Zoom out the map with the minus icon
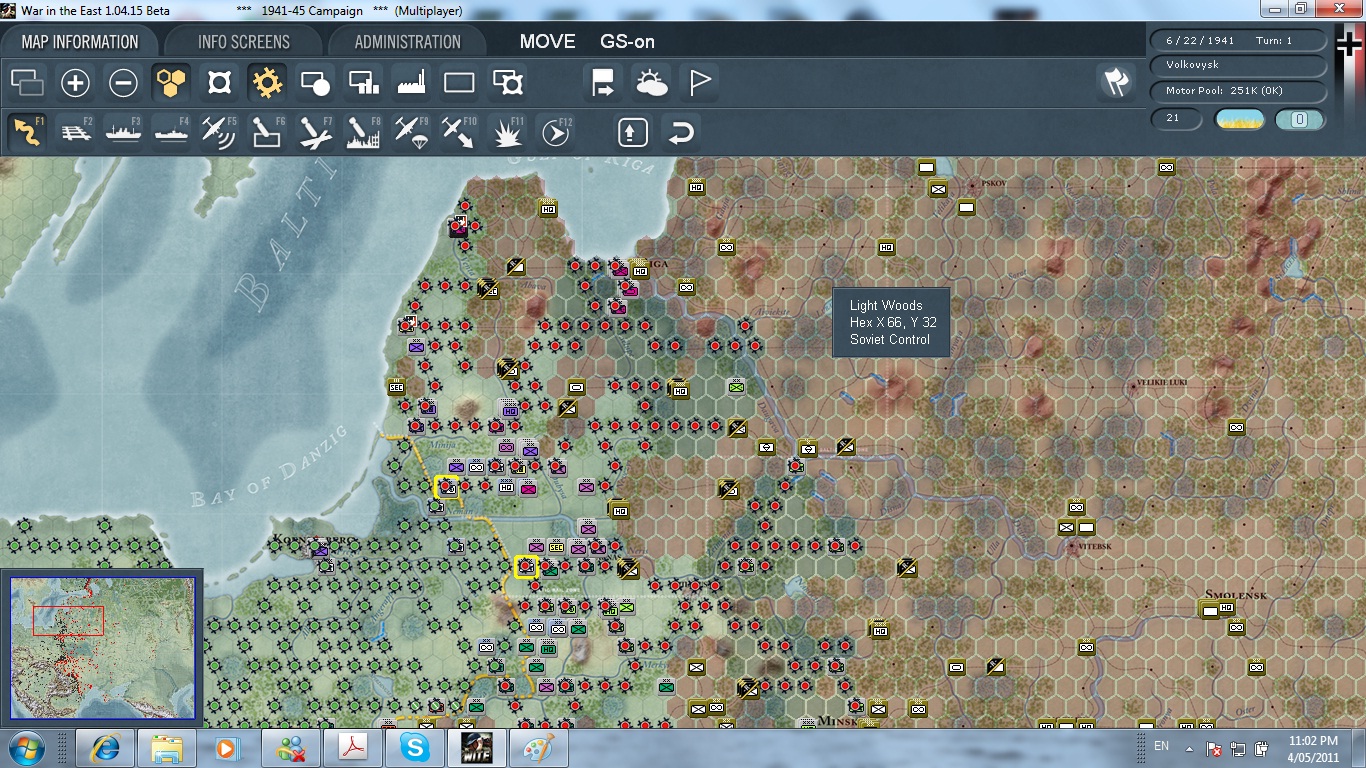 (123, 83)
